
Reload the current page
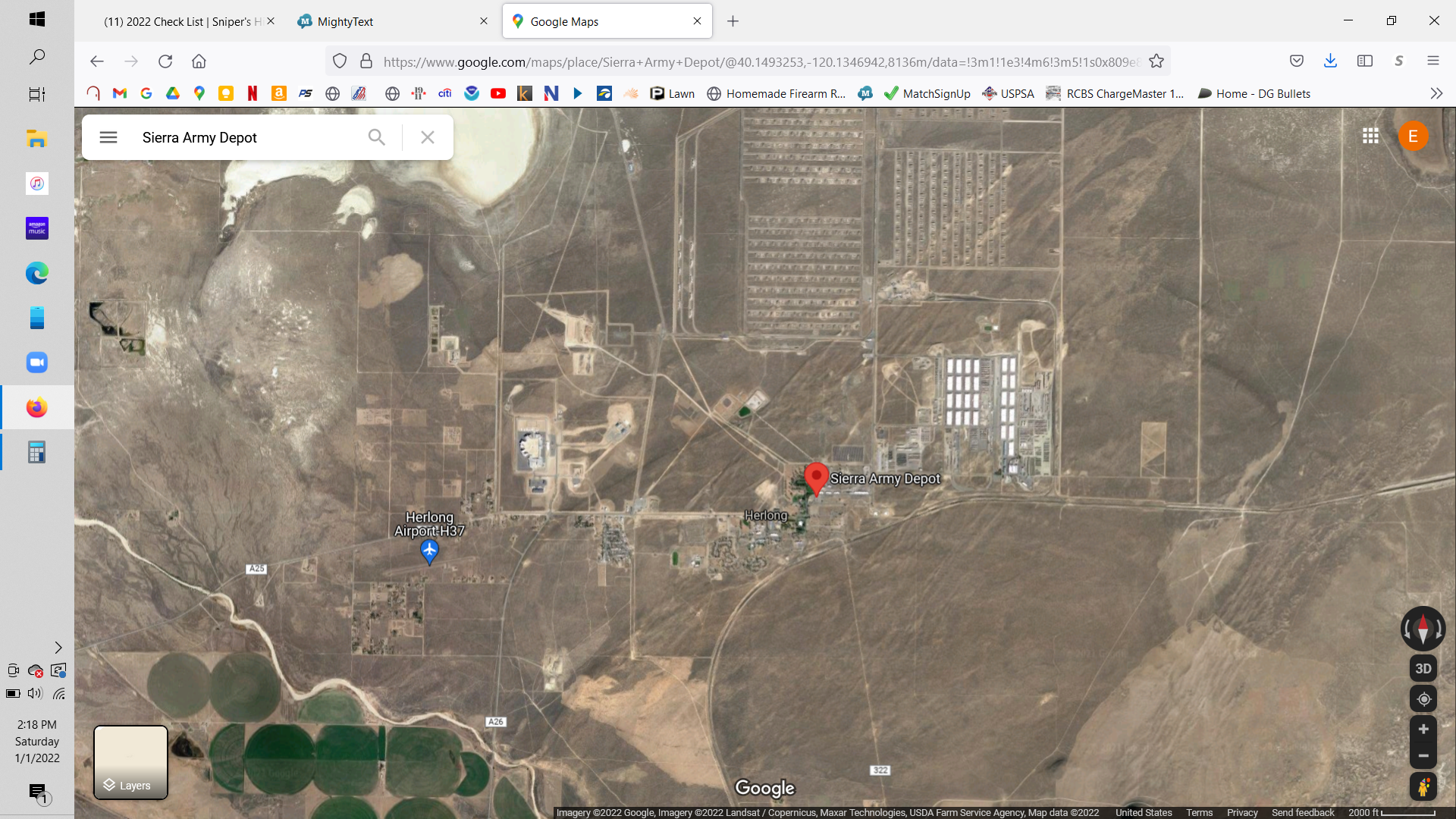pyautogui.click(x=165, y=61)
